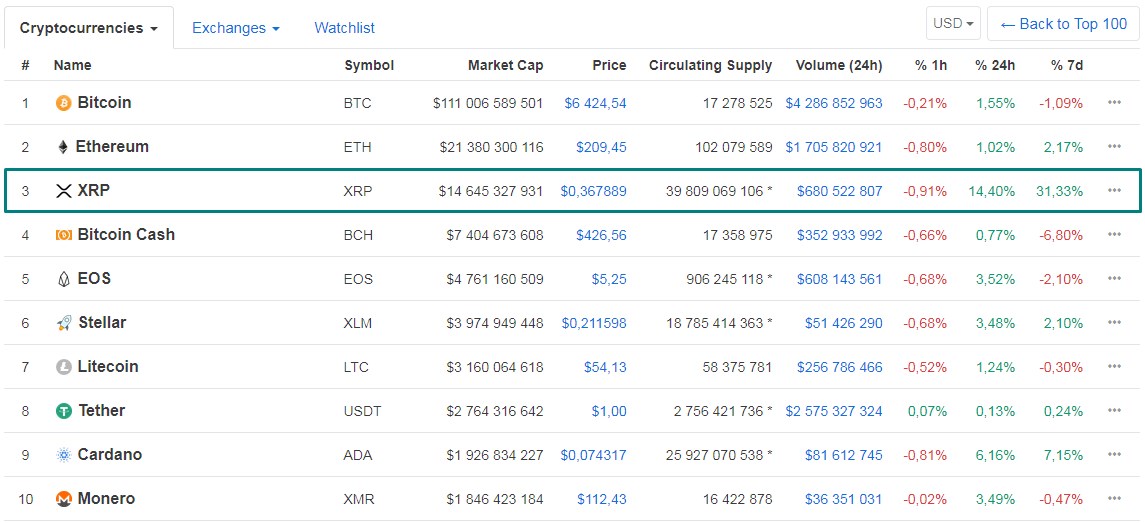This screenshot has height=523, width=1145.
Task: Sort by the Name column header
Action: [x=72, y=65]
